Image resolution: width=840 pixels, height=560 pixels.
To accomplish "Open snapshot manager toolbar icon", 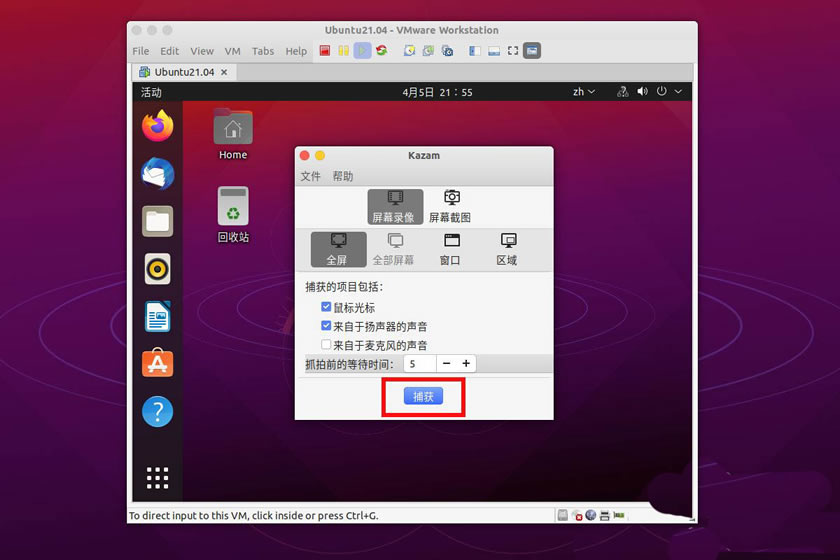I will point(447,50).
